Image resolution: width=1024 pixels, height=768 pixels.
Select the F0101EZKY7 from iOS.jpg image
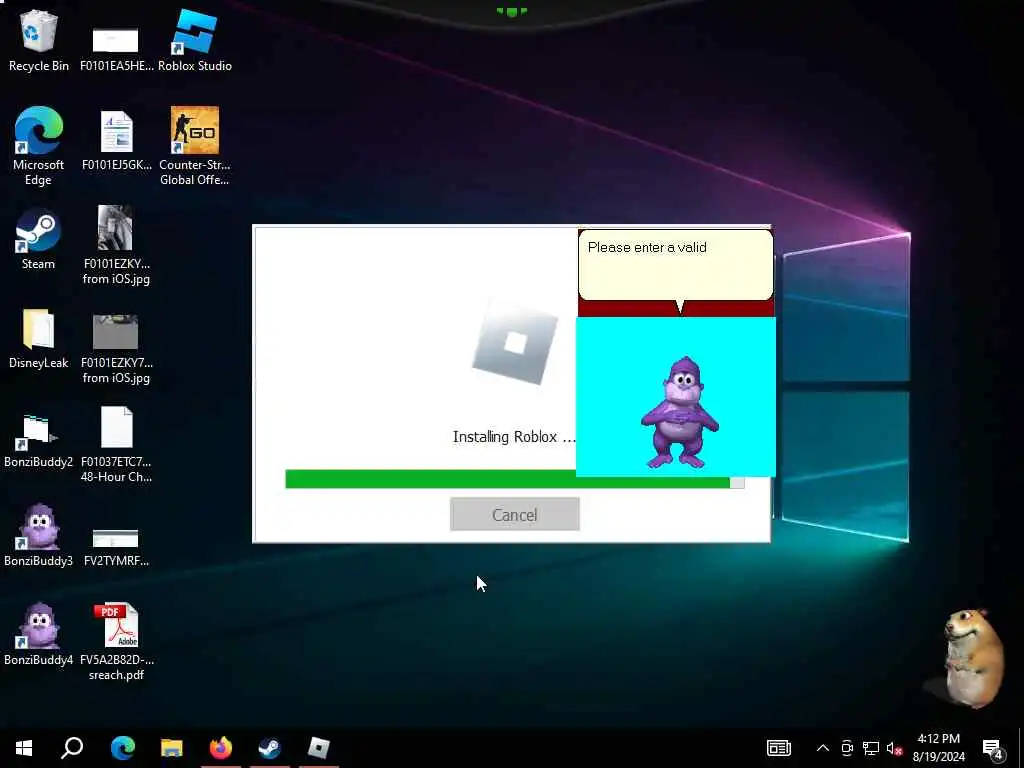pyautogui.click(x=116, y=349)
